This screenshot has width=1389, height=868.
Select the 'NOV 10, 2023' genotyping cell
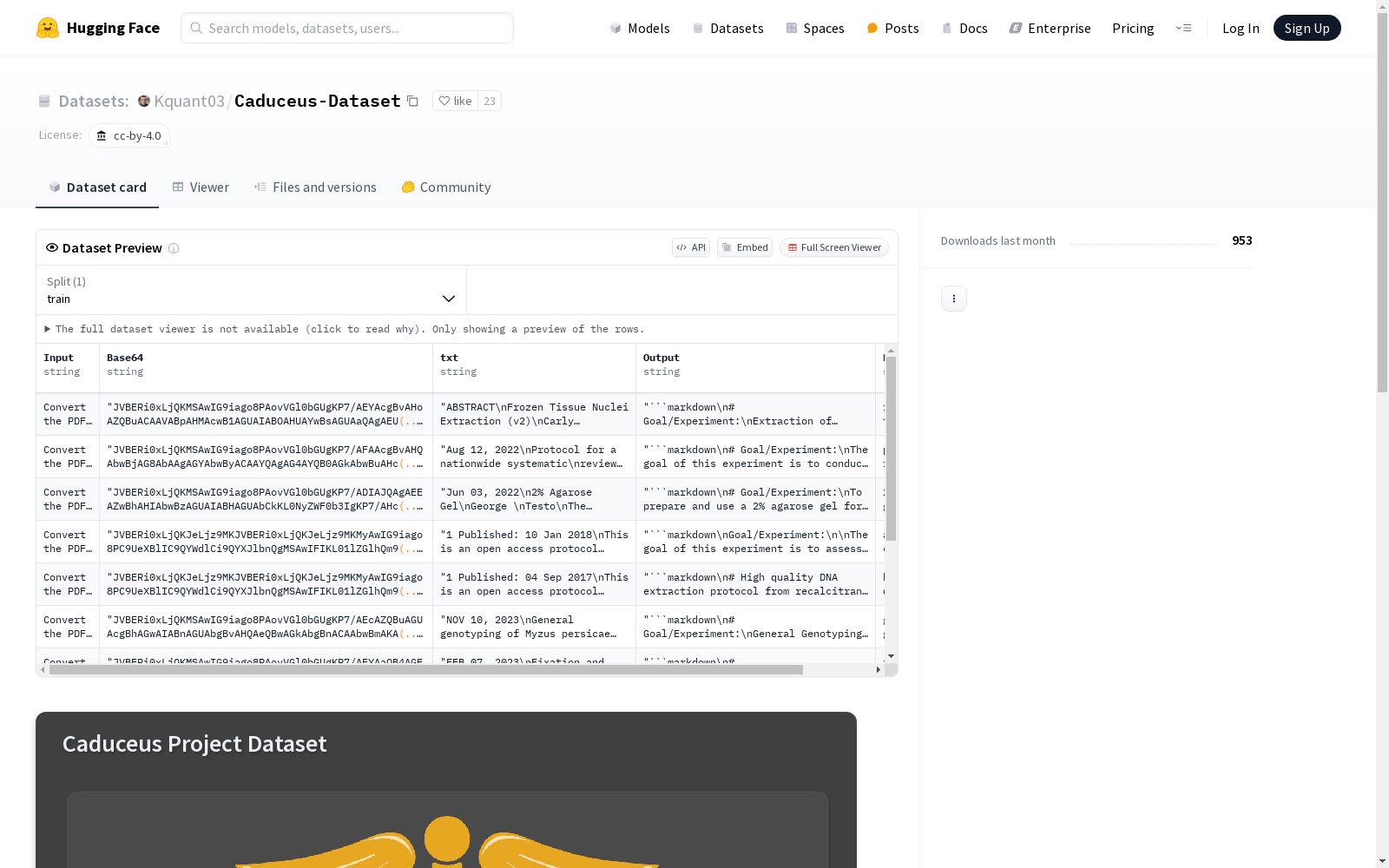[x=534, y=627]
